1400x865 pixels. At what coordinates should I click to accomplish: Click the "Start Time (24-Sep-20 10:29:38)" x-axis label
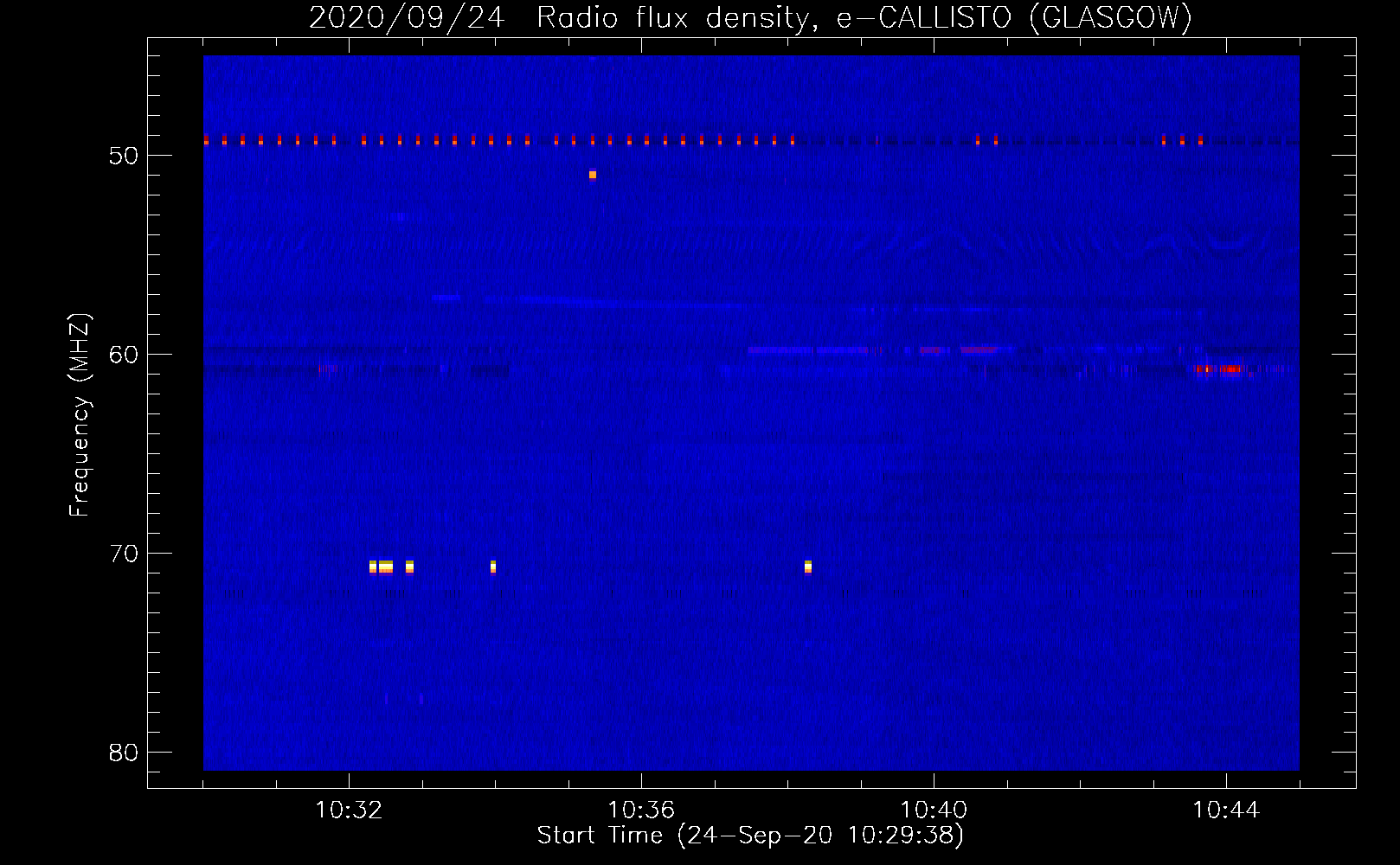point(750,836)
